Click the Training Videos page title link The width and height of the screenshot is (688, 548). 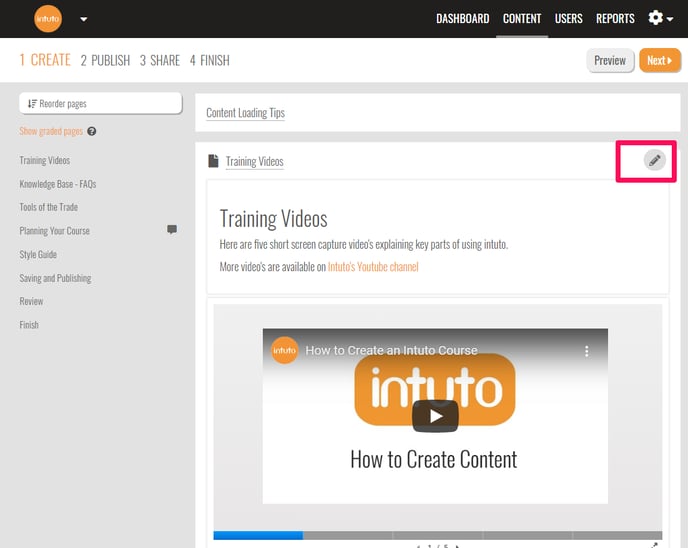coord(254,161)
